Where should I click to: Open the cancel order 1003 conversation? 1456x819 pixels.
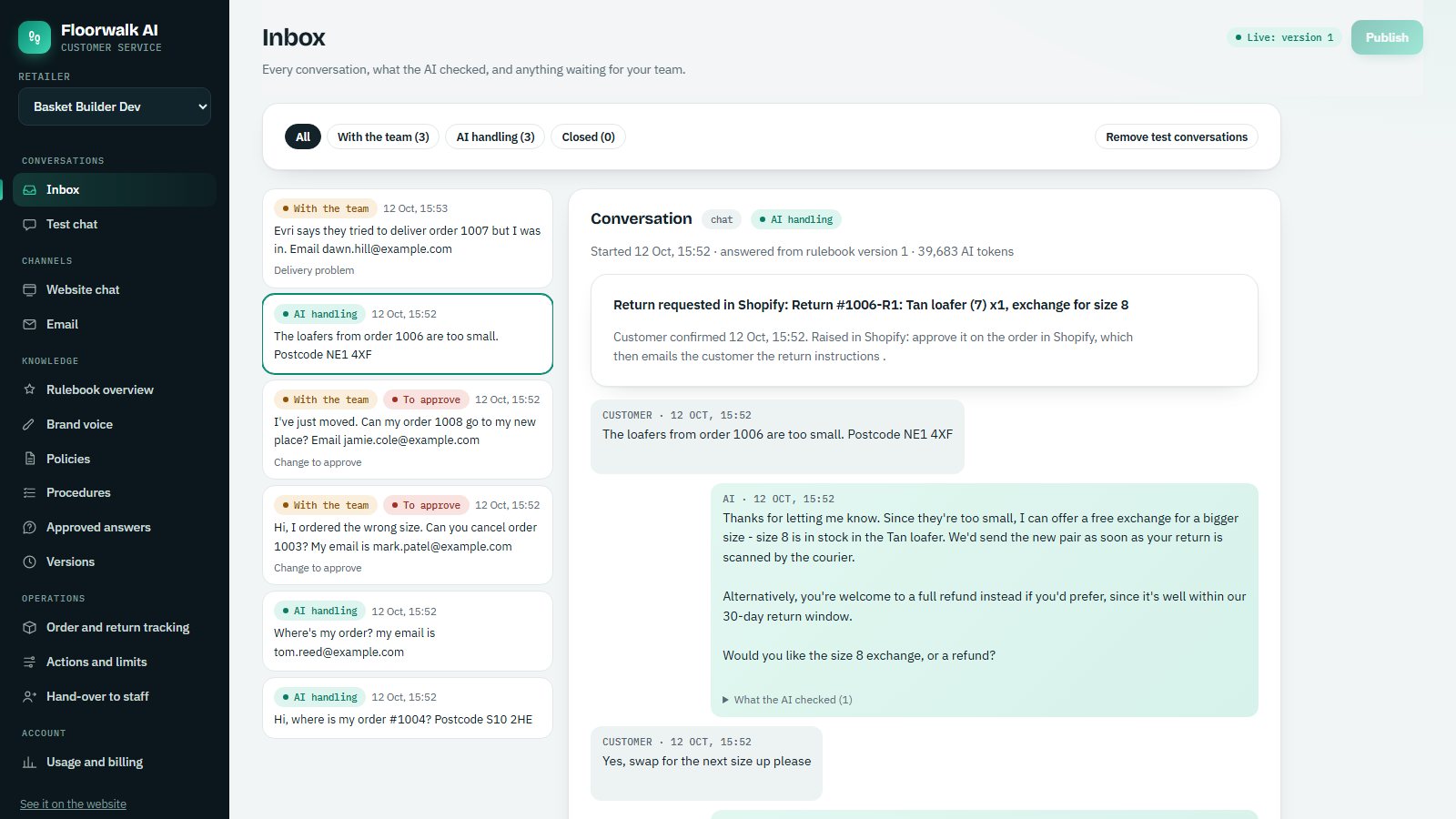pyautogui.click(x=408, y=535)
